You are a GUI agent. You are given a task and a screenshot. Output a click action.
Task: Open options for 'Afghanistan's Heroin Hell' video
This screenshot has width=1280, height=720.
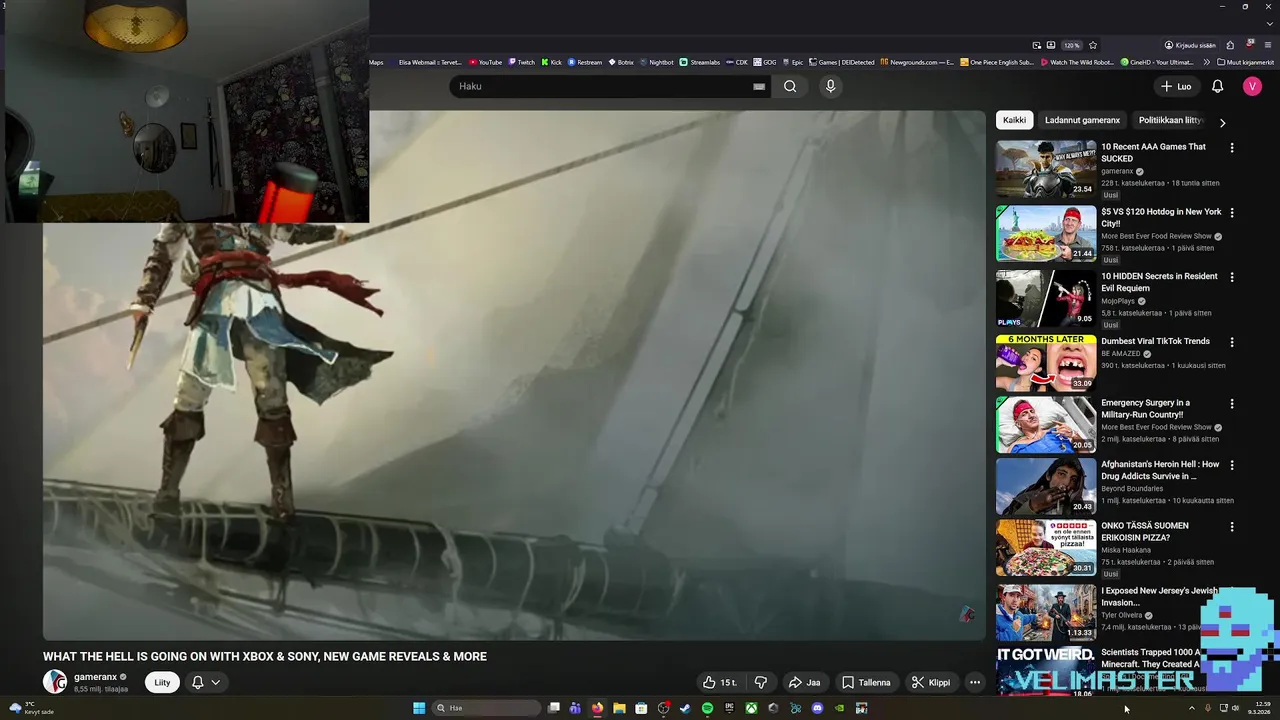(x=1231, y=466)
